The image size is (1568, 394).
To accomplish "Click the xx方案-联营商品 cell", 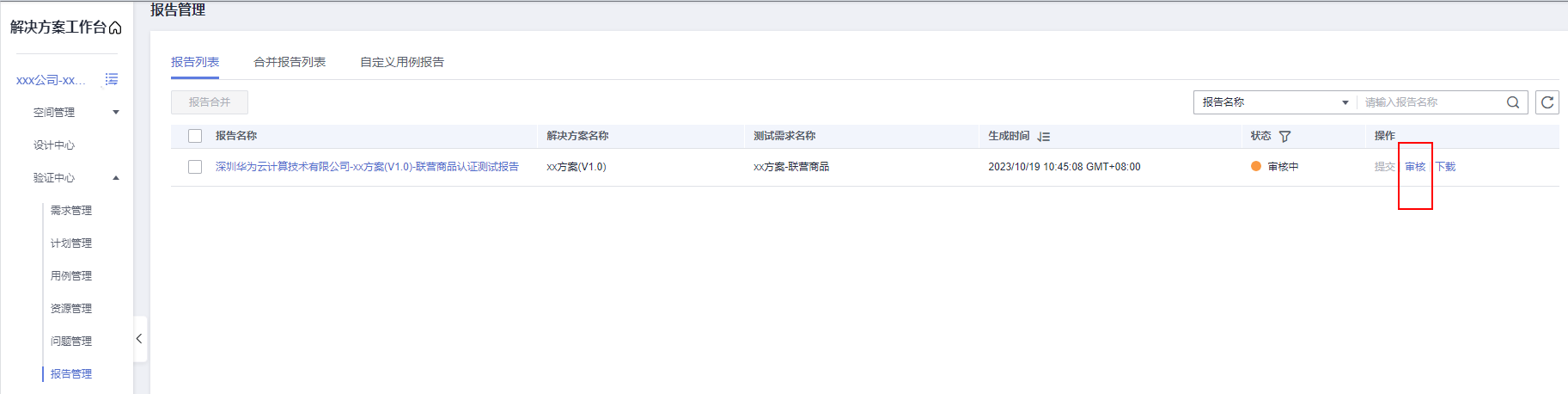I will coord(791,167).
